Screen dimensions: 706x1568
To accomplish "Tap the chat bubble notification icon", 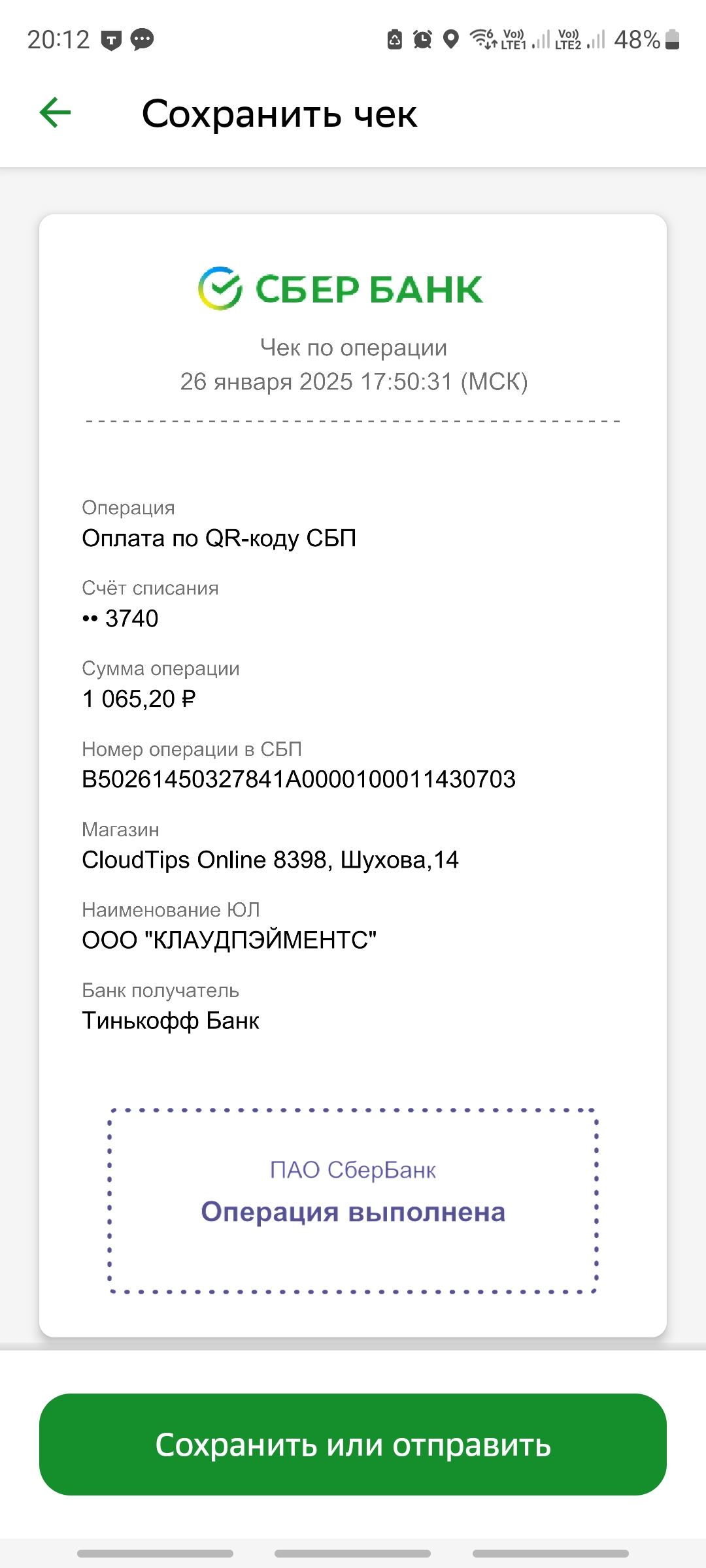I will (142, 40).
